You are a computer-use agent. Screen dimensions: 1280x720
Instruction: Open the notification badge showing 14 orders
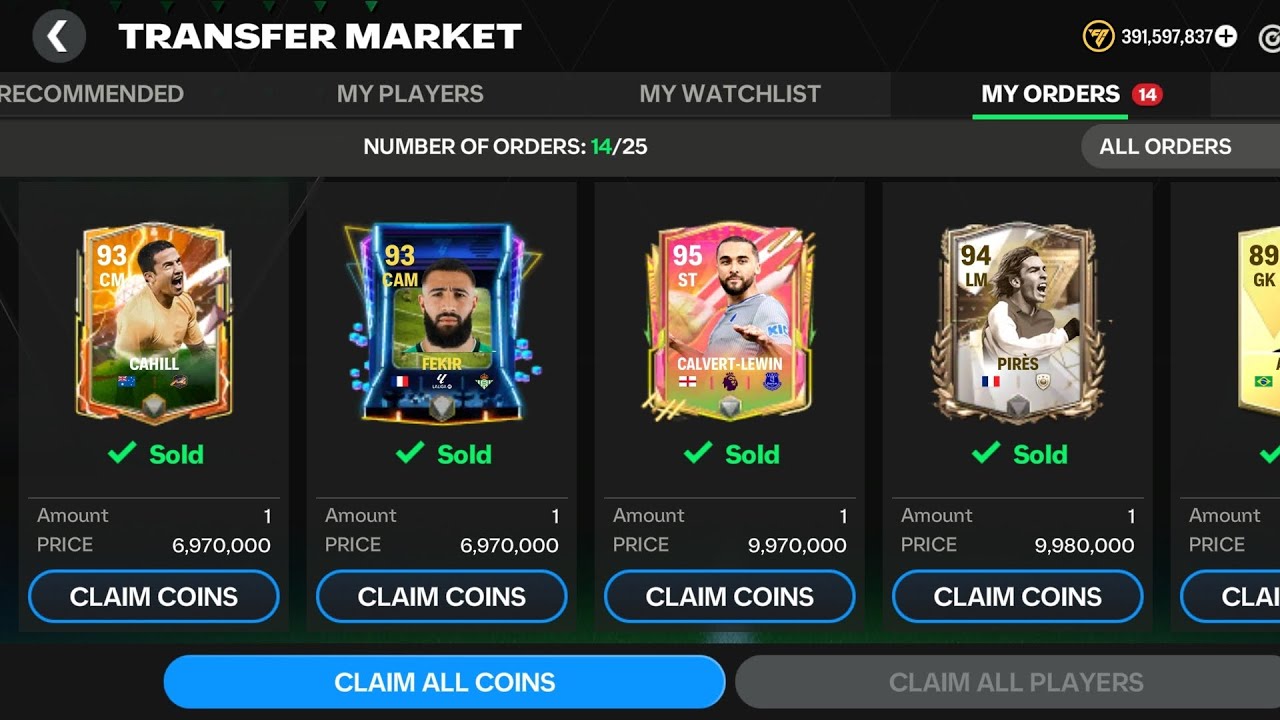point(1146,95)
